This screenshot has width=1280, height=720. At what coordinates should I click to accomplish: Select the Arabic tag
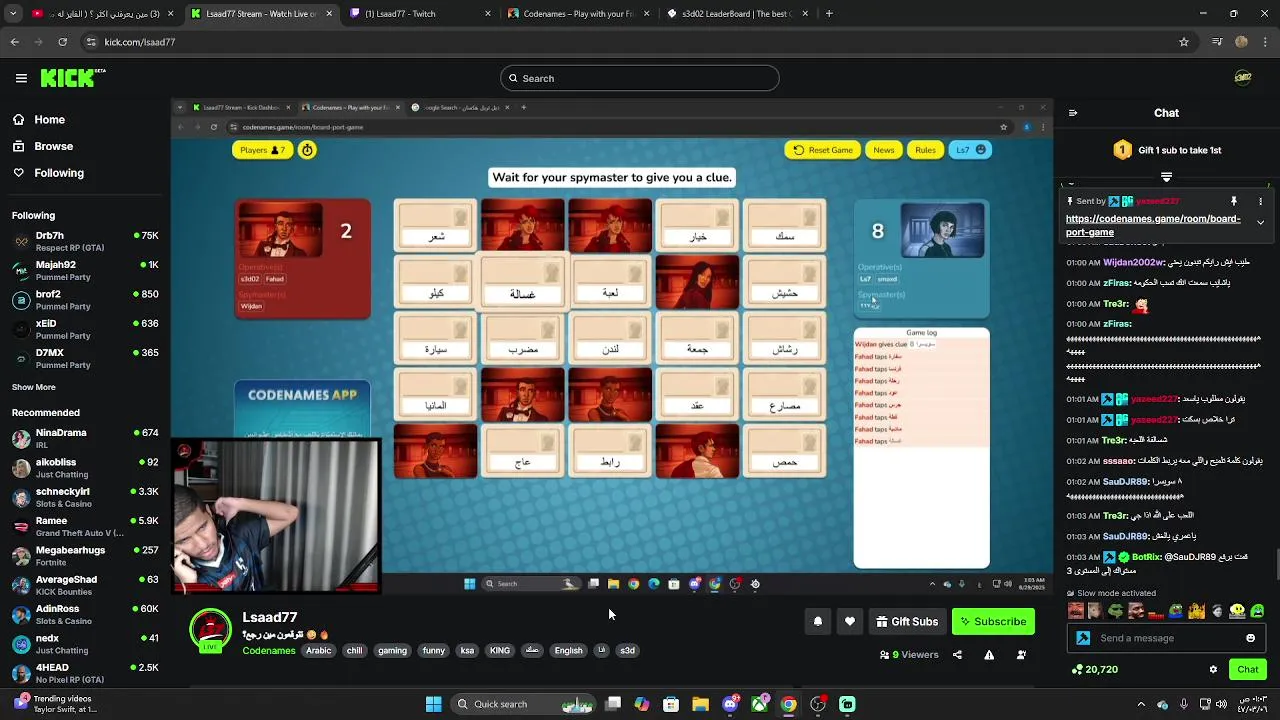coord(319,651)
